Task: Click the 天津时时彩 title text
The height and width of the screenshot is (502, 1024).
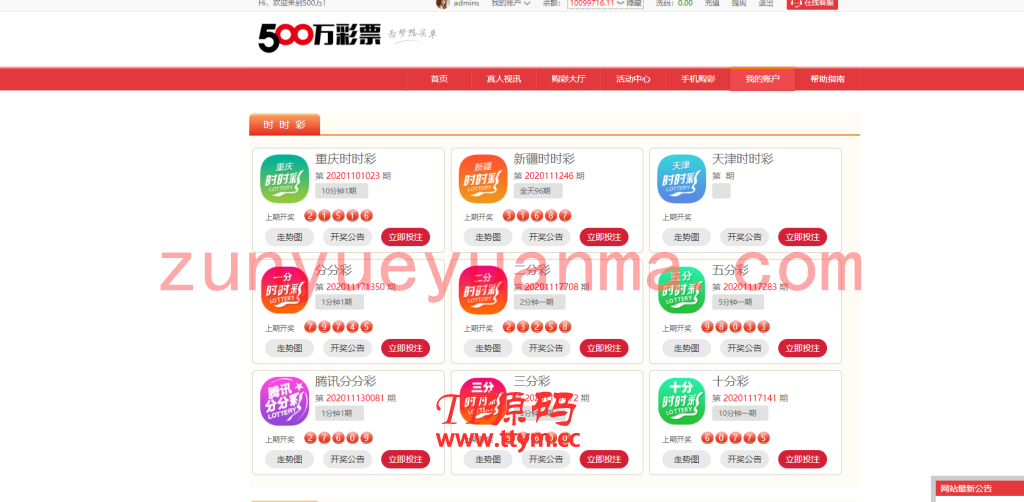Action: point(743,159)
